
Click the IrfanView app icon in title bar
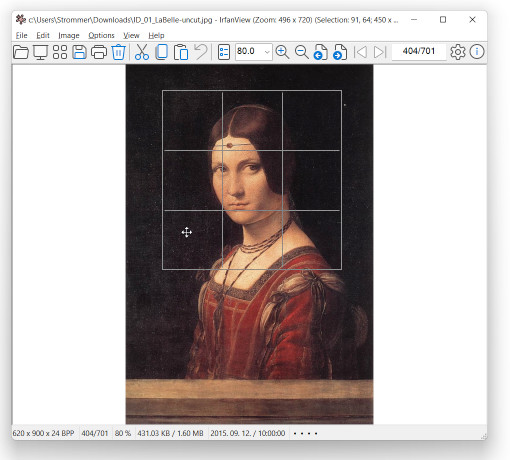point(21,20)
